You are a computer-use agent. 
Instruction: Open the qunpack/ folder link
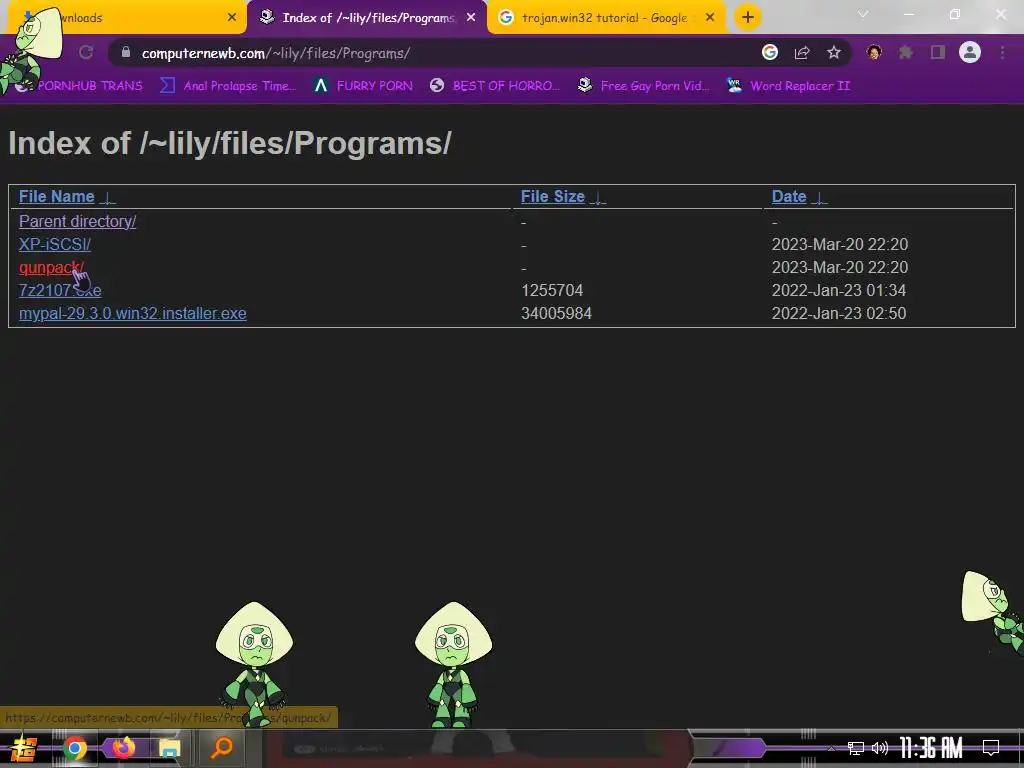[51, 267]
